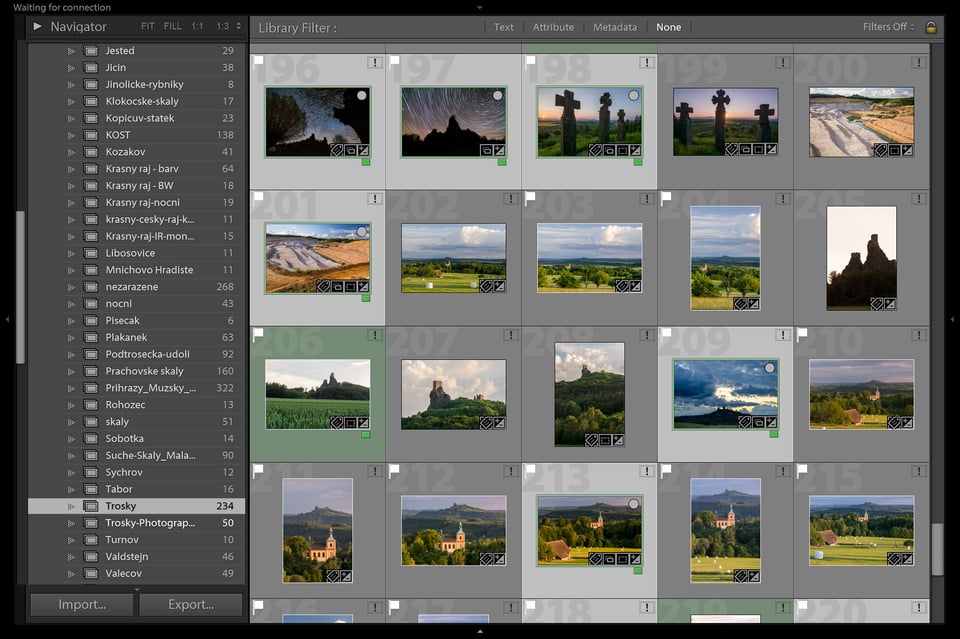The height and width of the screenshot is (639, 960).
Task: Toggle Quick Collection circle on photo 213
Action: pos(634,504)
